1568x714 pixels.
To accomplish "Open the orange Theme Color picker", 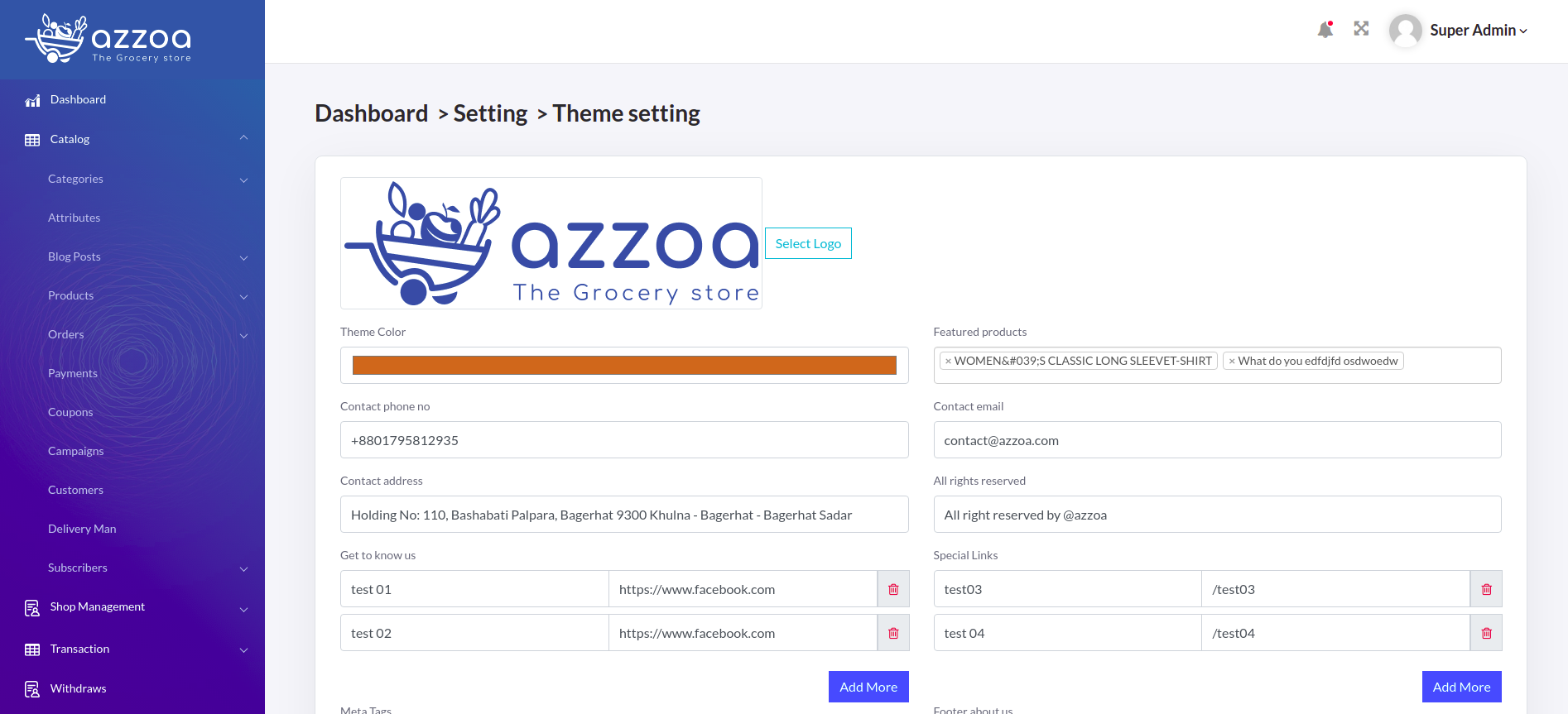I will tap(624, 365).
